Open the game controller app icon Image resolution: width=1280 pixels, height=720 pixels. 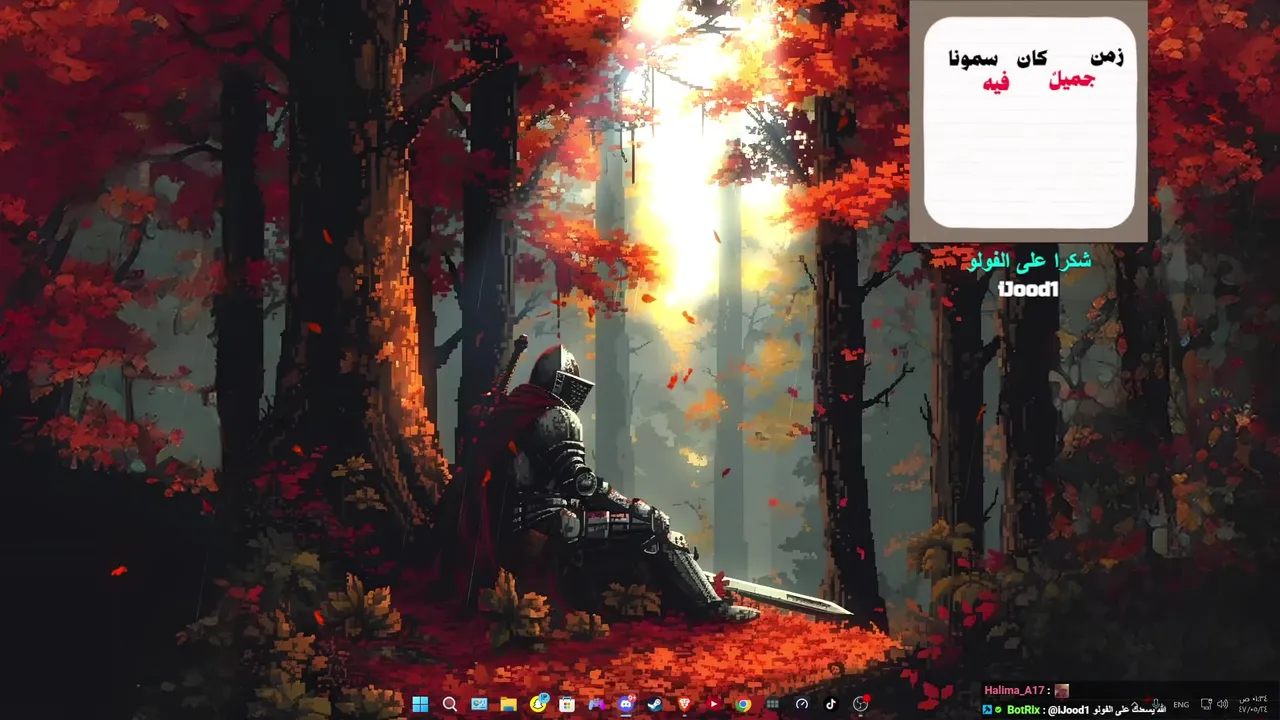point(596,704)
